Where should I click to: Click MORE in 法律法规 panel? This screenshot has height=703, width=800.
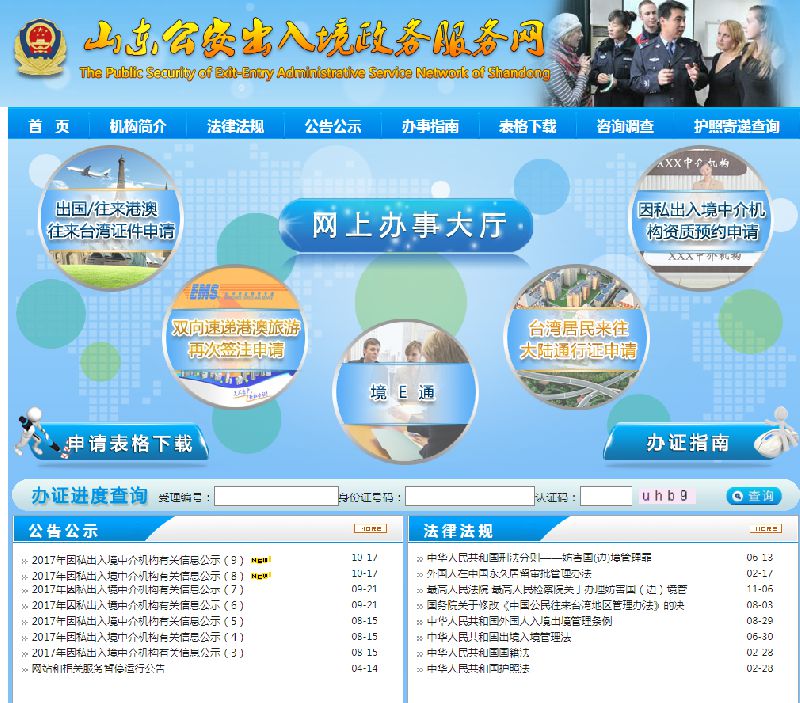coord(765,529)
